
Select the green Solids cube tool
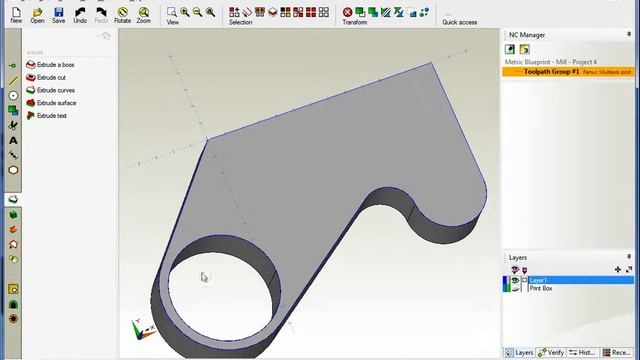click(13, 215)
